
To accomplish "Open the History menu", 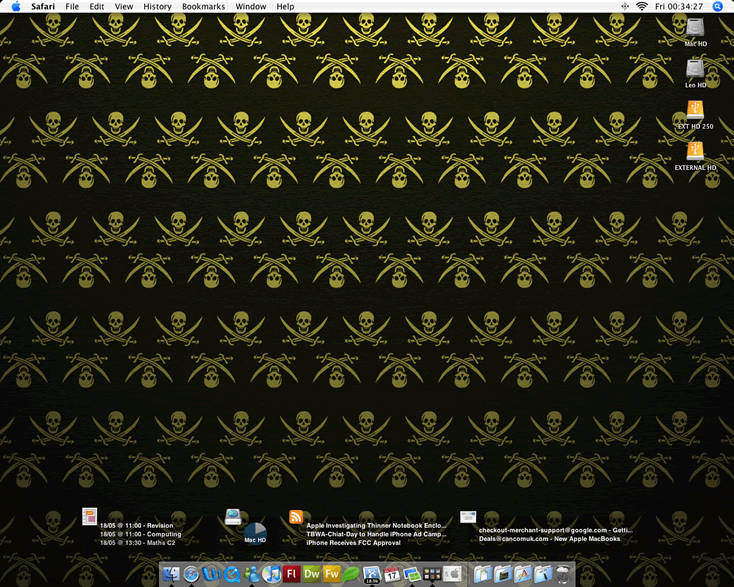I will 157,7.
